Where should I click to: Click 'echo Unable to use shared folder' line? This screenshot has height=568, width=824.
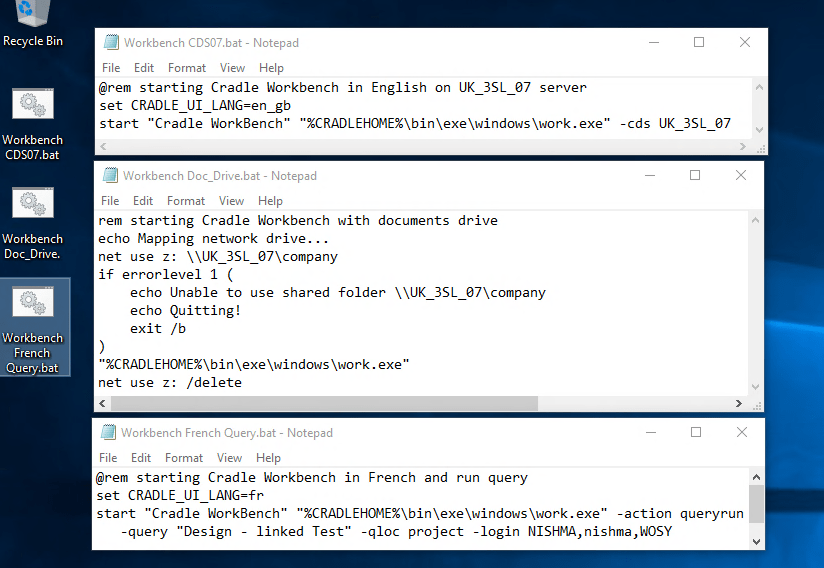(338, 292)
